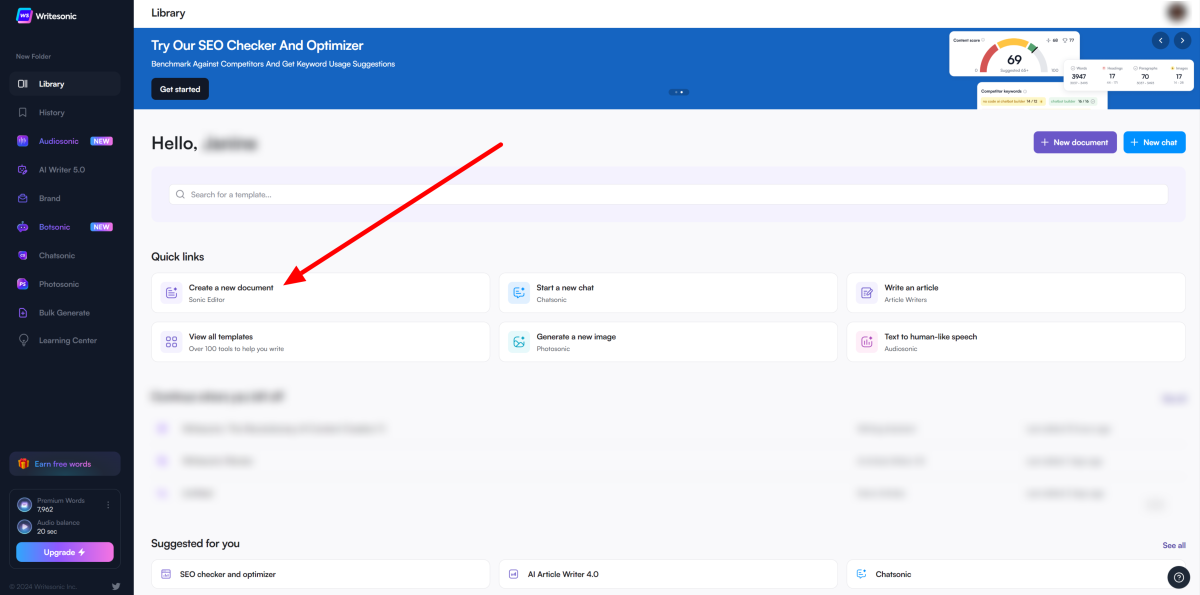Click the View all templates icon
Viewport: 1200px width, 595px height.
click(171, 342)
